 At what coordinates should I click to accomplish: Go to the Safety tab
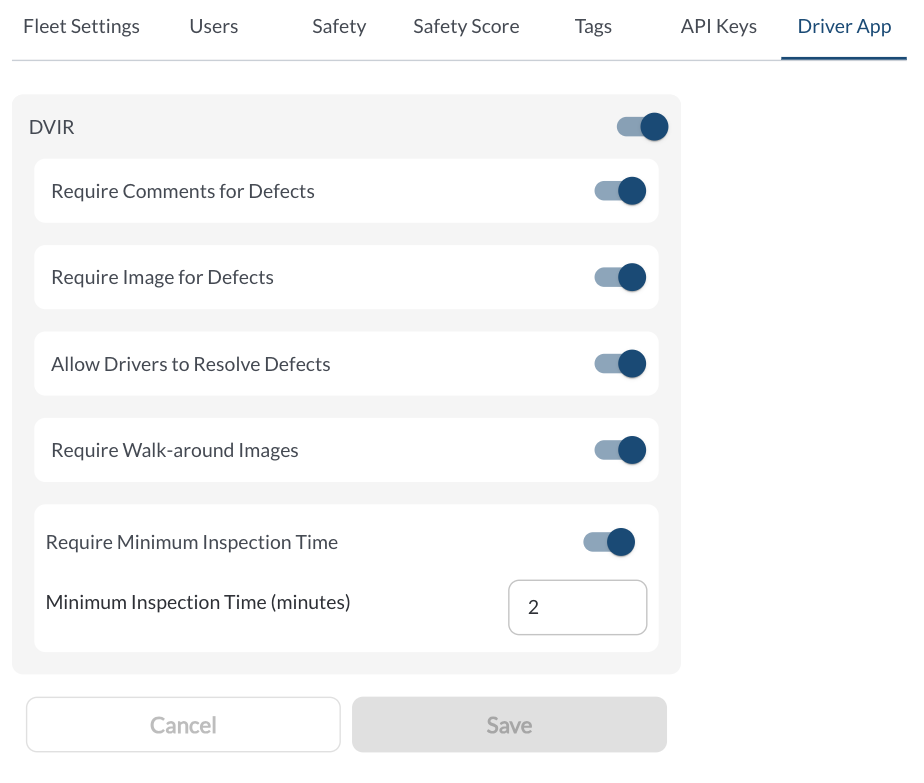pyautogui.click(x=338, y=27)
